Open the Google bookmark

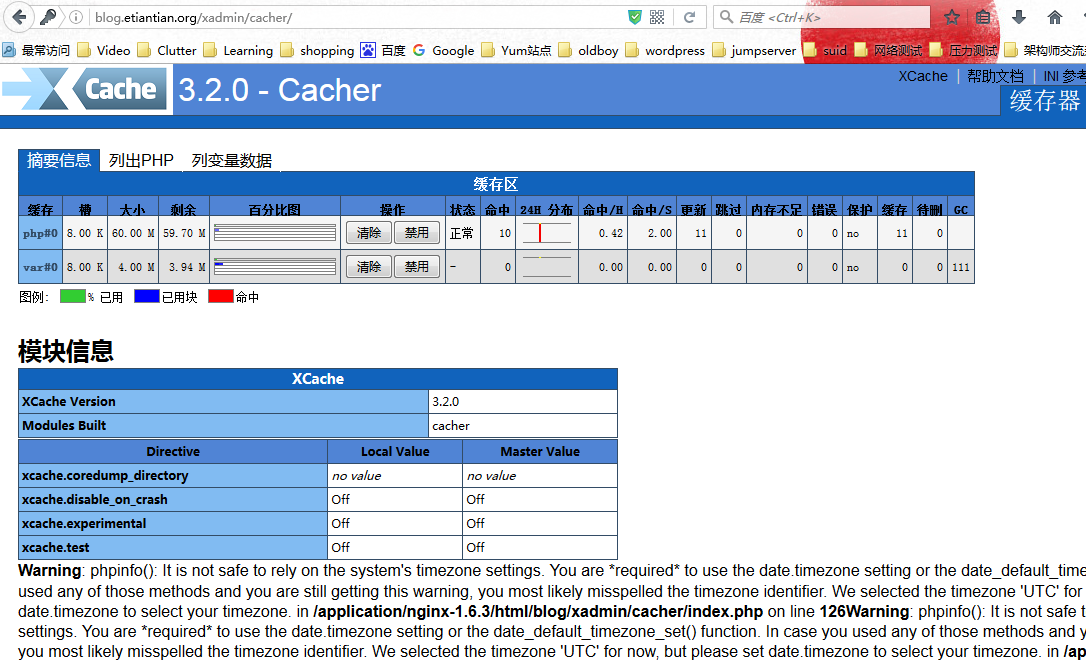[x=443, y=50]
